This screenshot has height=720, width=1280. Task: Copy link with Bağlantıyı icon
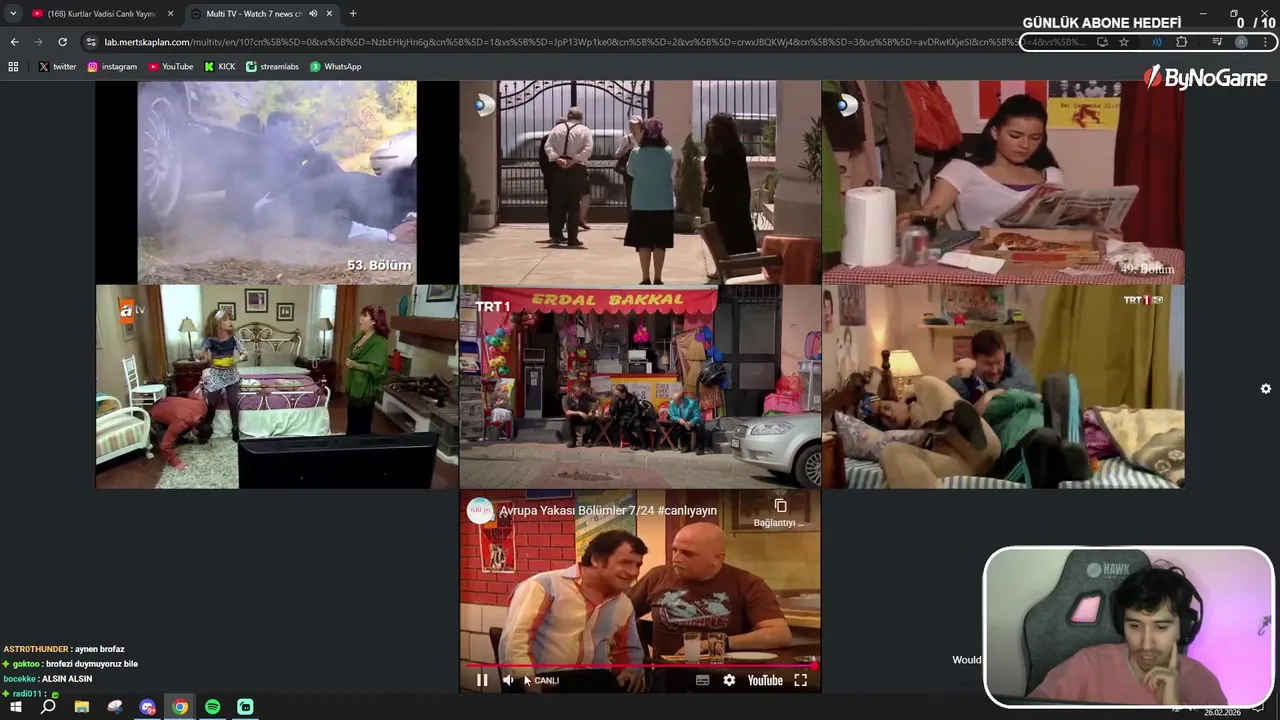click(x=780, y=513)
